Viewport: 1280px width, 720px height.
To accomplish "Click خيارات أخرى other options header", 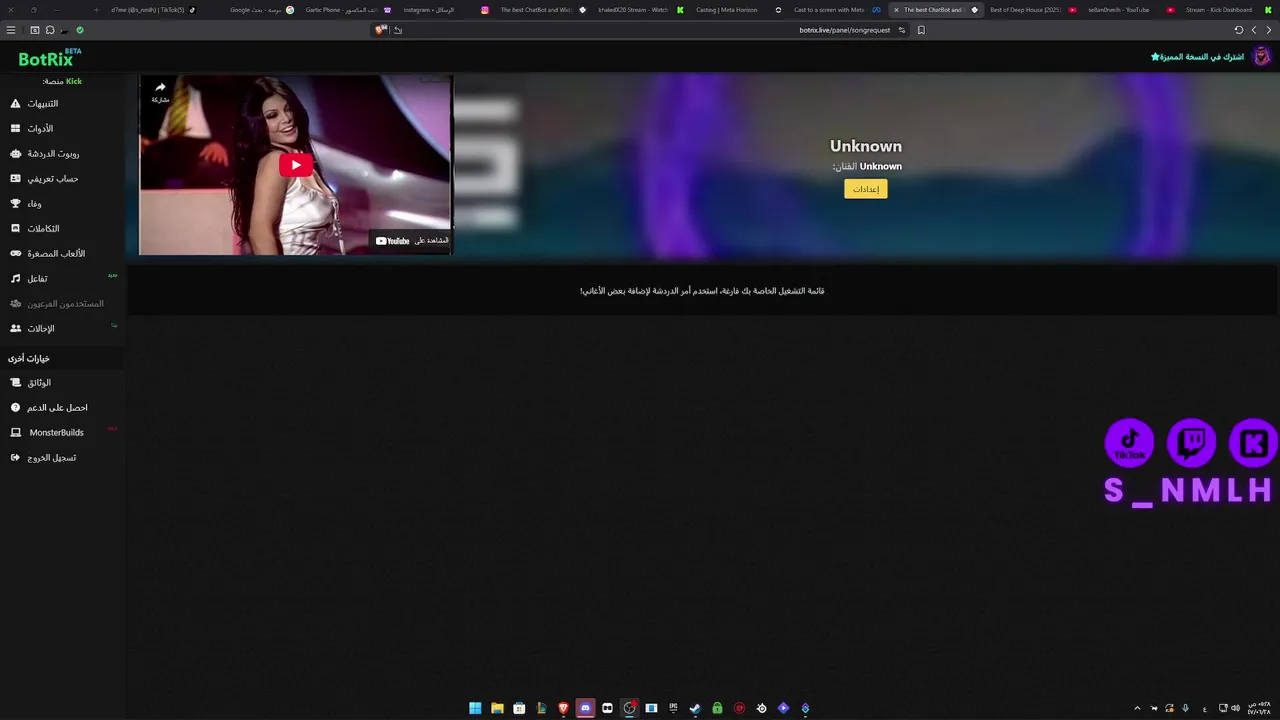I will [28, 359].
